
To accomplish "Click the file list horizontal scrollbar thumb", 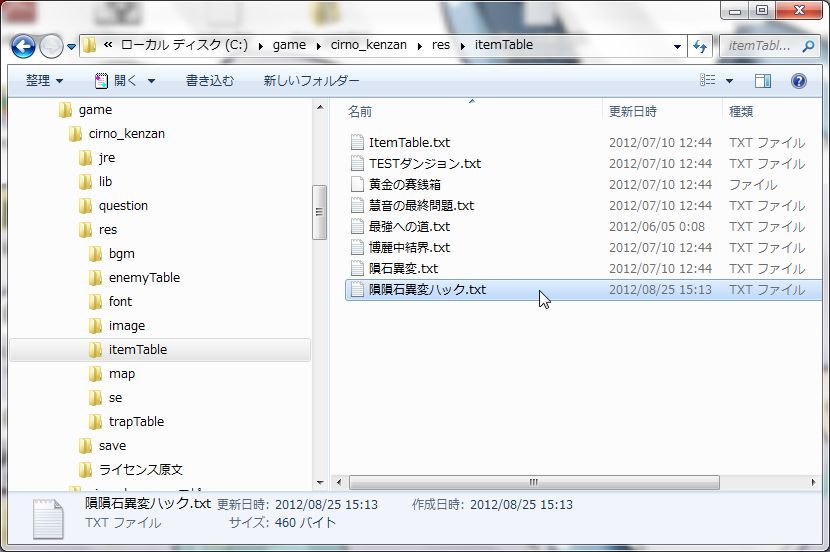I will pos(534,482).
